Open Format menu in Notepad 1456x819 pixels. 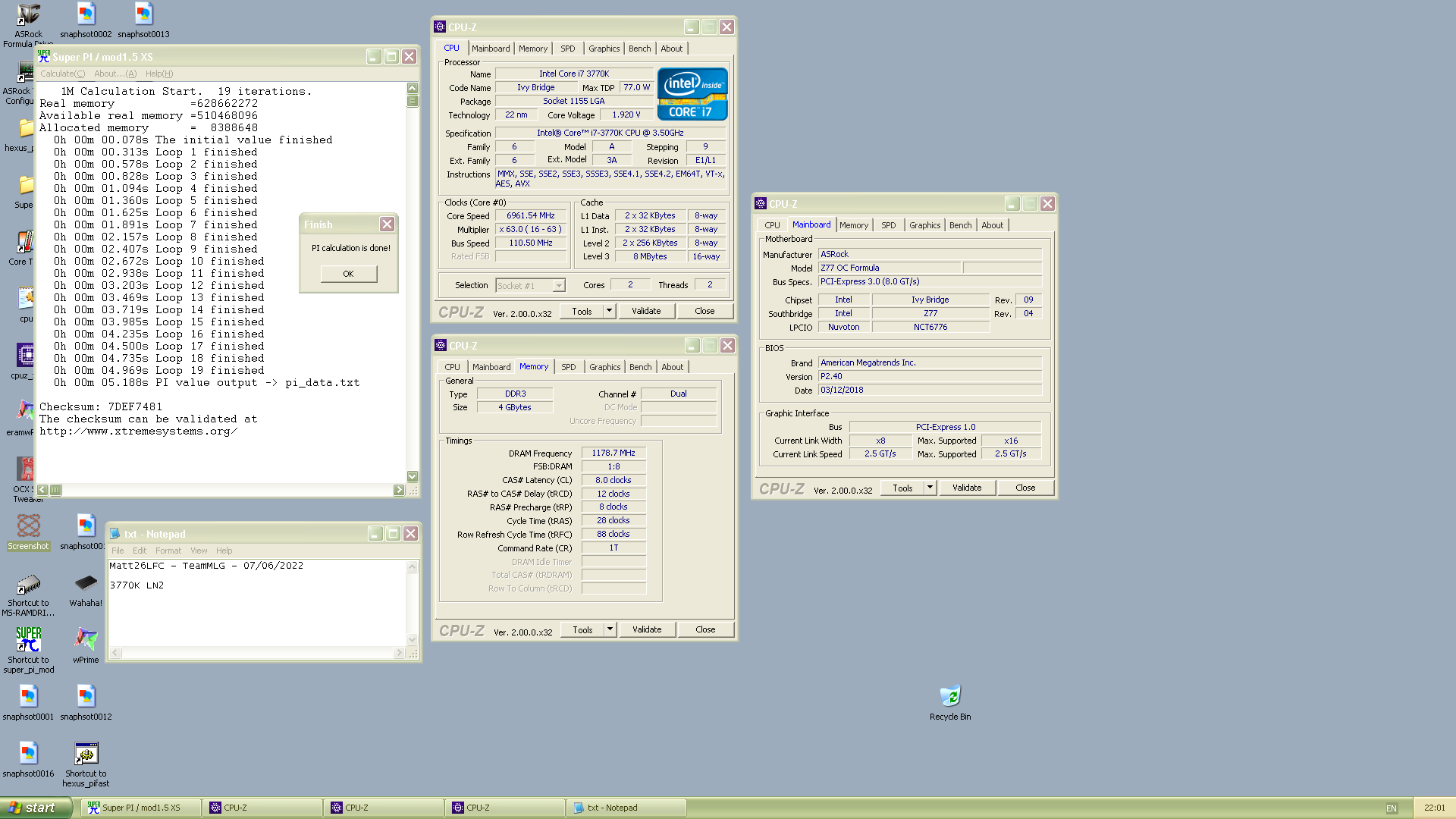[168, 551]
